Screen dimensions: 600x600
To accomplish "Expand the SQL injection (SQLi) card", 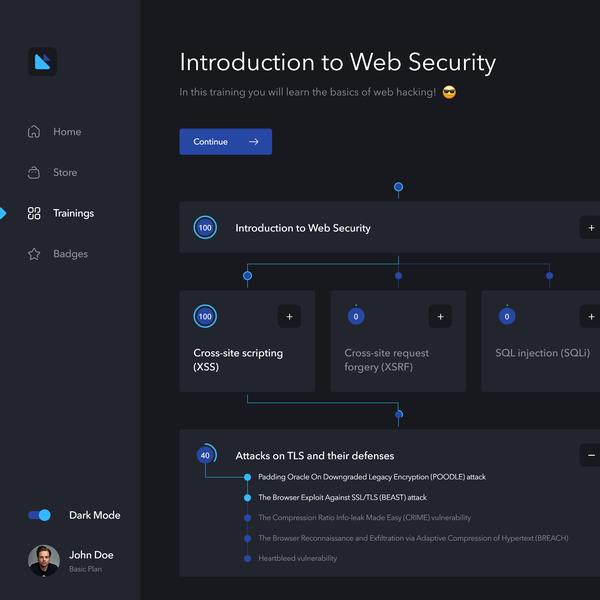I will coord(591,316).
